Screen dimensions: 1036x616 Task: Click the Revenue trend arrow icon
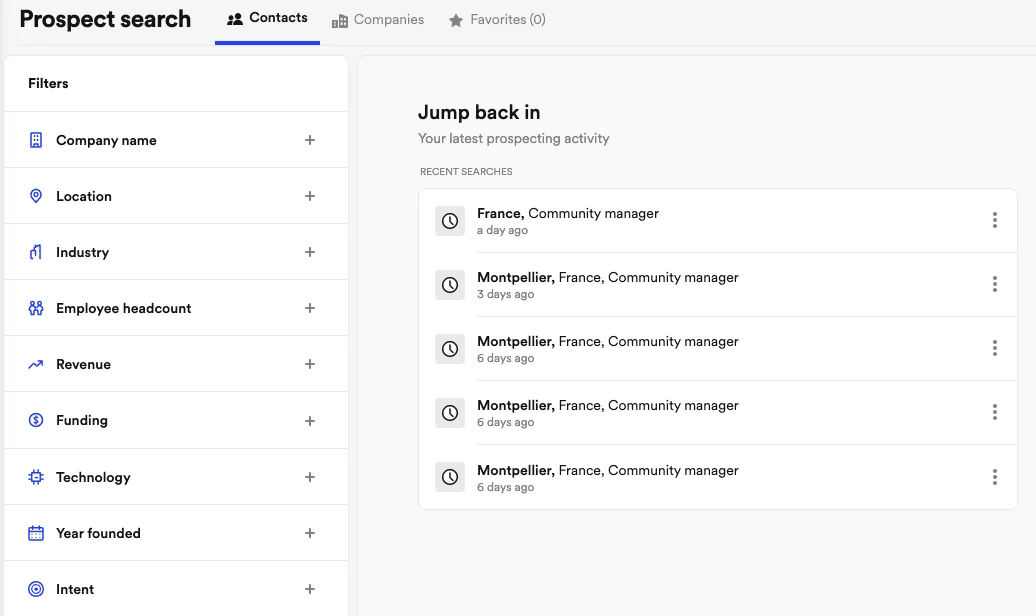36,364
